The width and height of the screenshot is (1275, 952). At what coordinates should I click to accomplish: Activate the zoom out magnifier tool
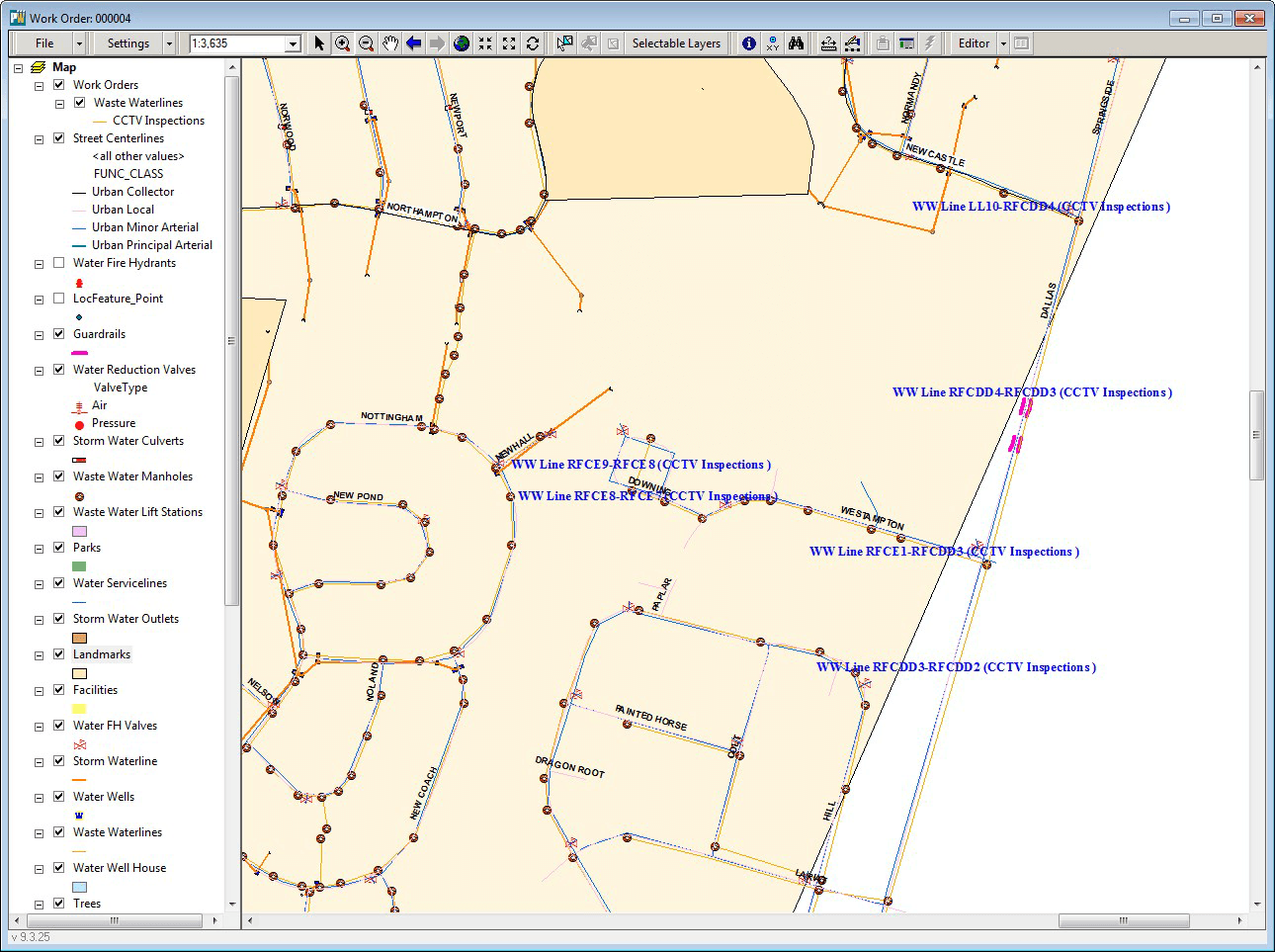pyautogui.click(x=366, y=43)
